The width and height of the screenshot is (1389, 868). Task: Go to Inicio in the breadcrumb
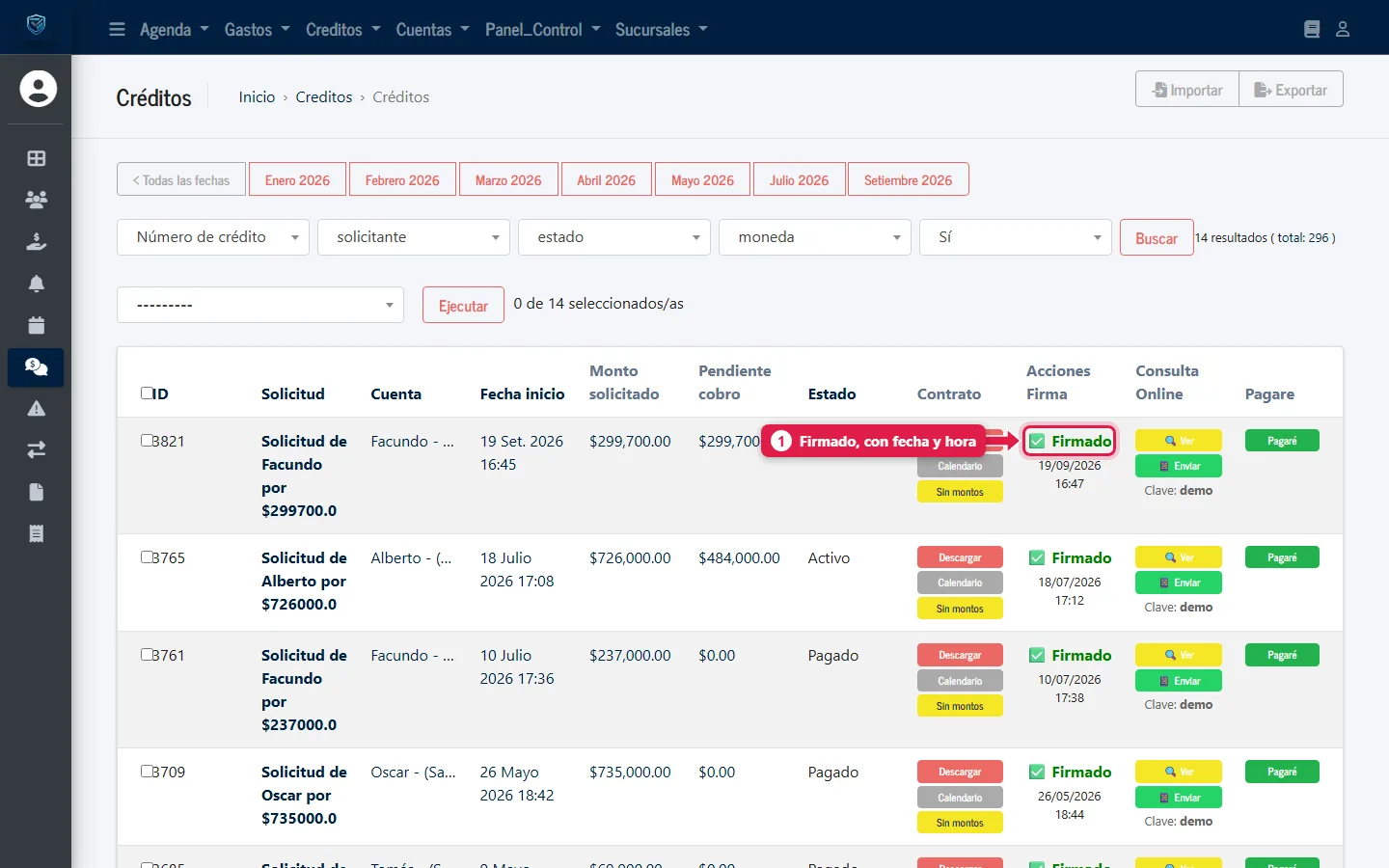click(257, 97)
